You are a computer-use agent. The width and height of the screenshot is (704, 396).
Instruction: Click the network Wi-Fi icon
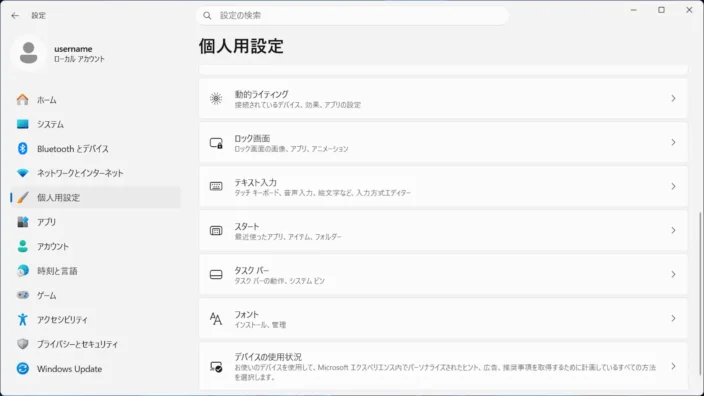pos(22,173)
